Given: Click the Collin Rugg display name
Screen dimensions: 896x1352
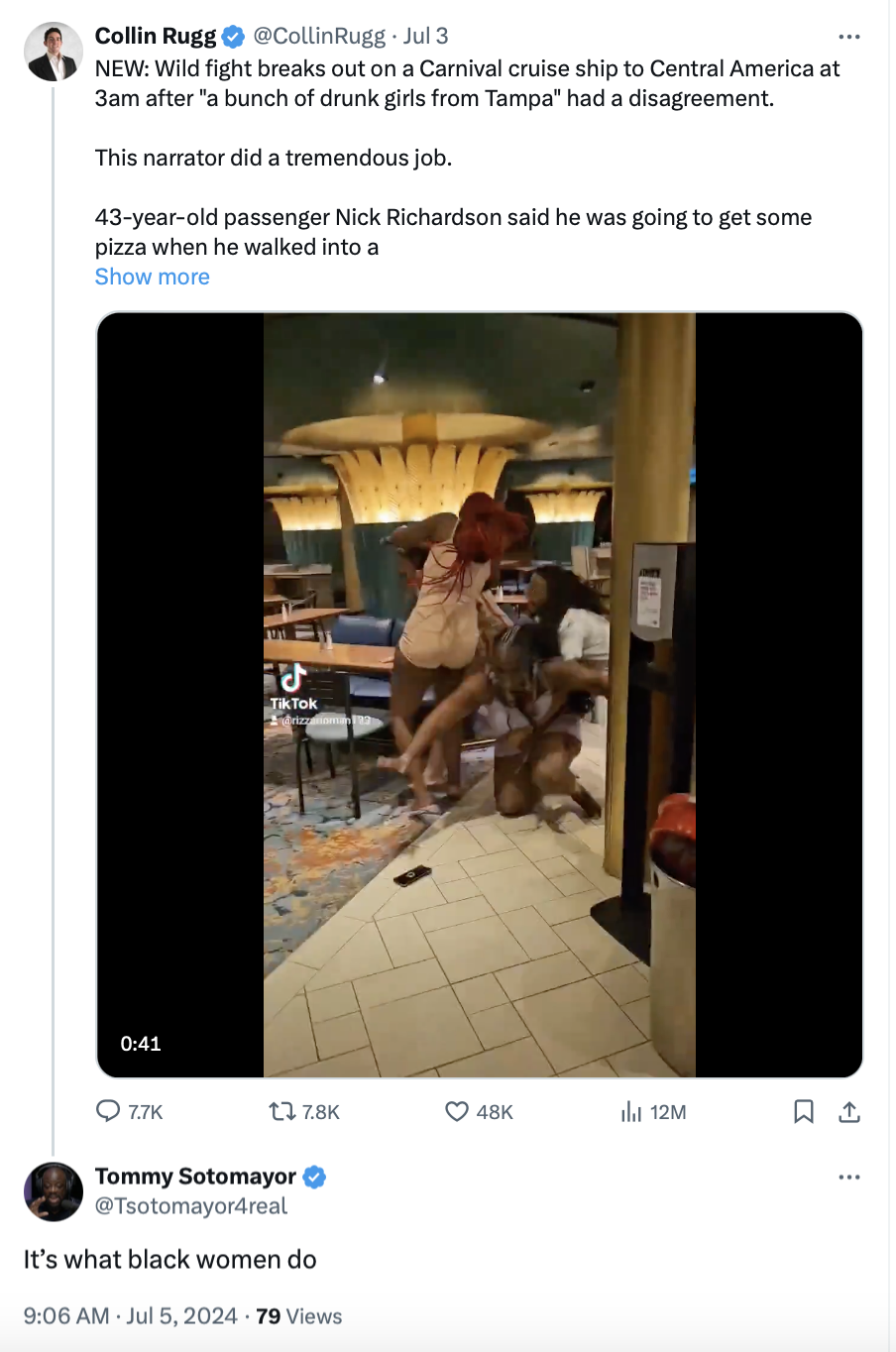Looking at the screenshot, I should (156, 37).
